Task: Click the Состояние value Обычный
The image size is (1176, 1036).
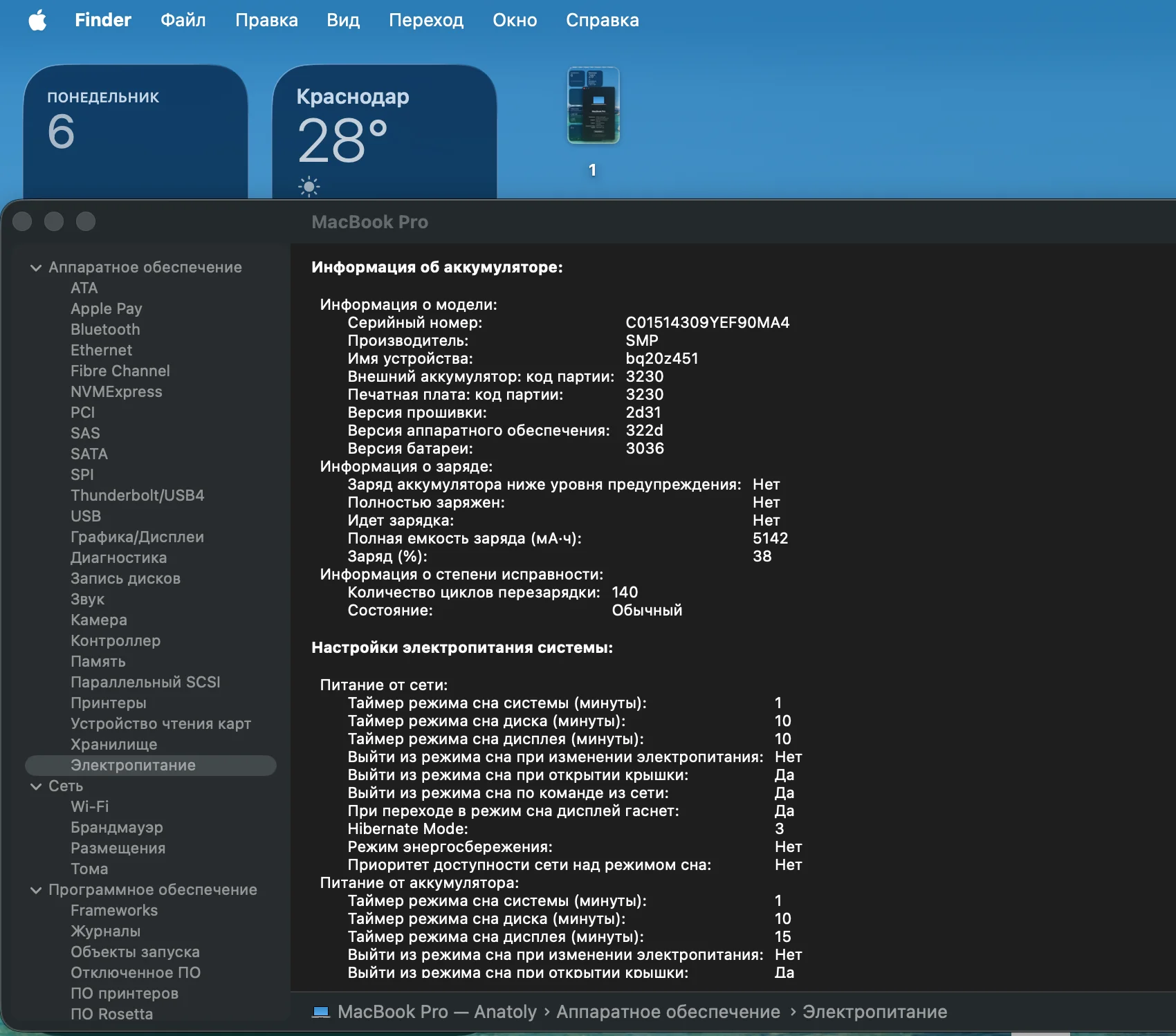Action: click(x=647, y=611)
